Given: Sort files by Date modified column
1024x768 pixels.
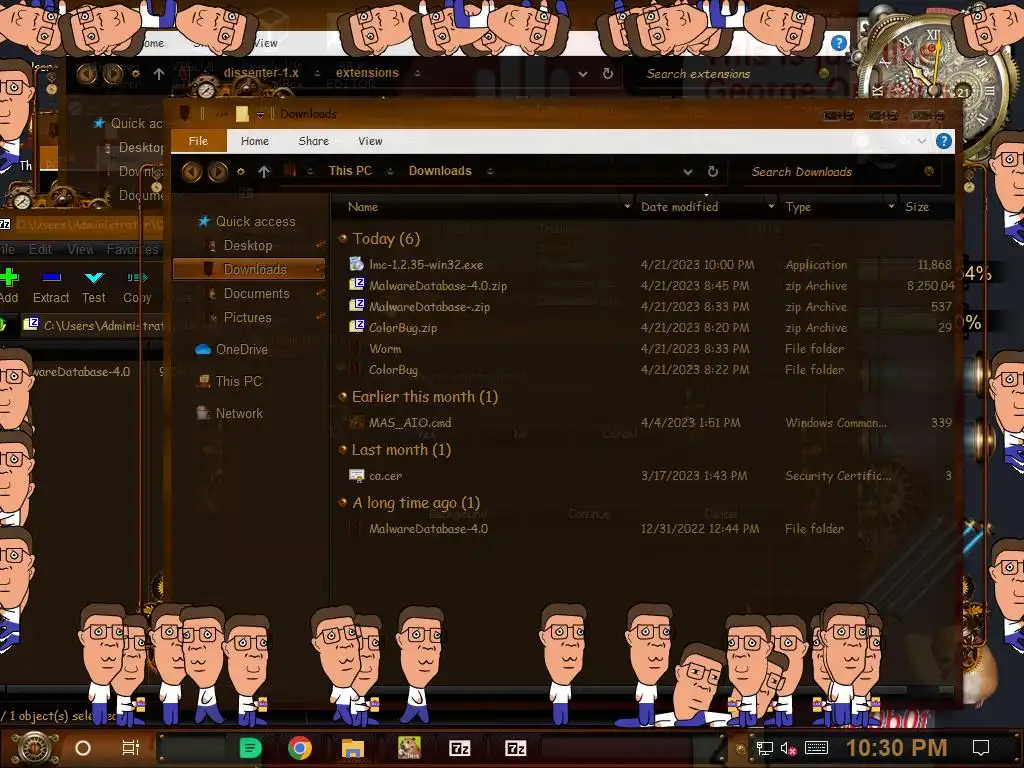Looking at the screenshot, I should click(679, 207).
